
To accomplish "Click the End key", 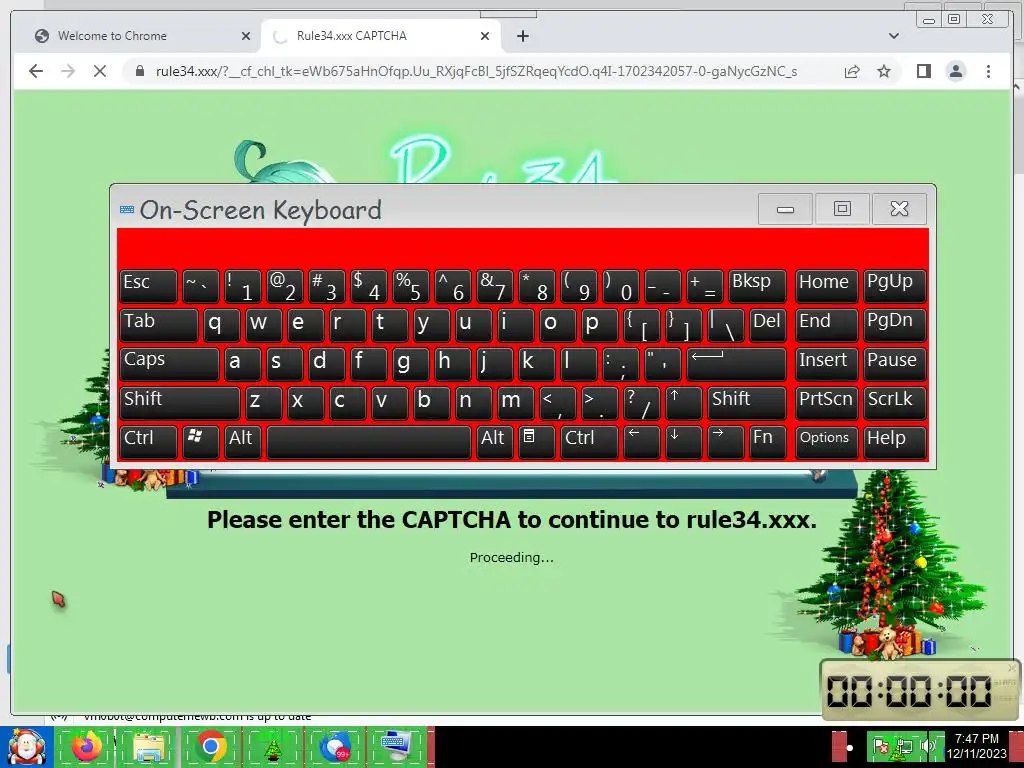I will (x=826, y=325).
